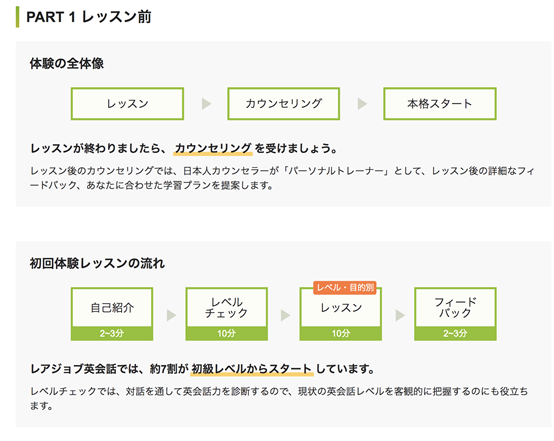This screenshot has width=554, height=441.
Task: Click the arrow after レベルチェック
Action: pos(285,315)
